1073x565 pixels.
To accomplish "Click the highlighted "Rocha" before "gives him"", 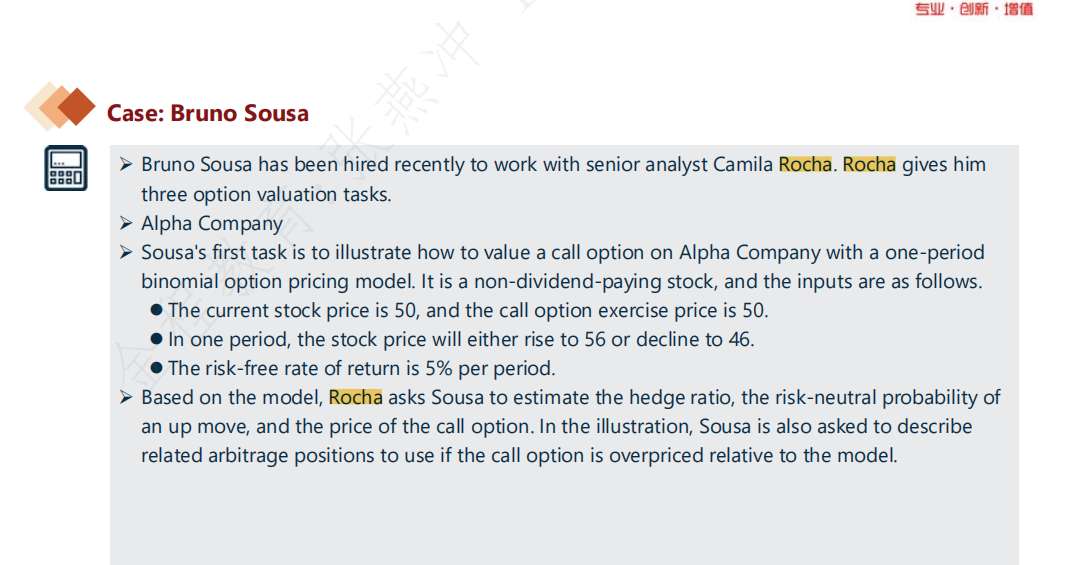I will pyautogui.click(x=869, y=165).
